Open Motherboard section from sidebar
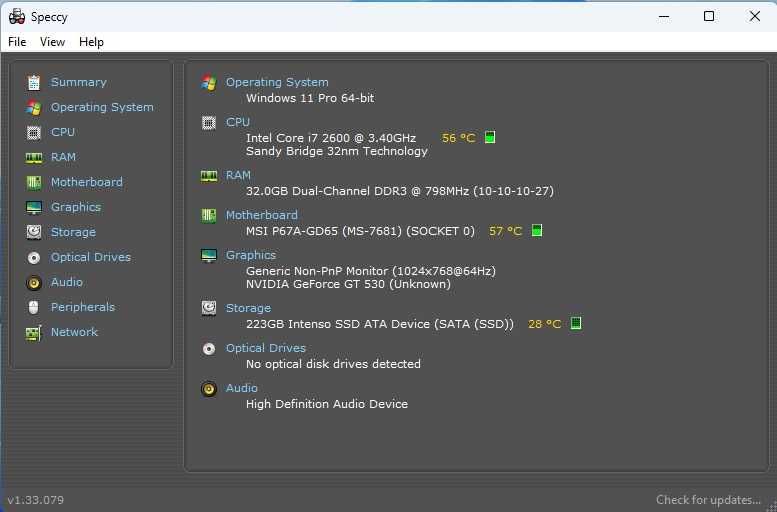 [x=87, y=182]
